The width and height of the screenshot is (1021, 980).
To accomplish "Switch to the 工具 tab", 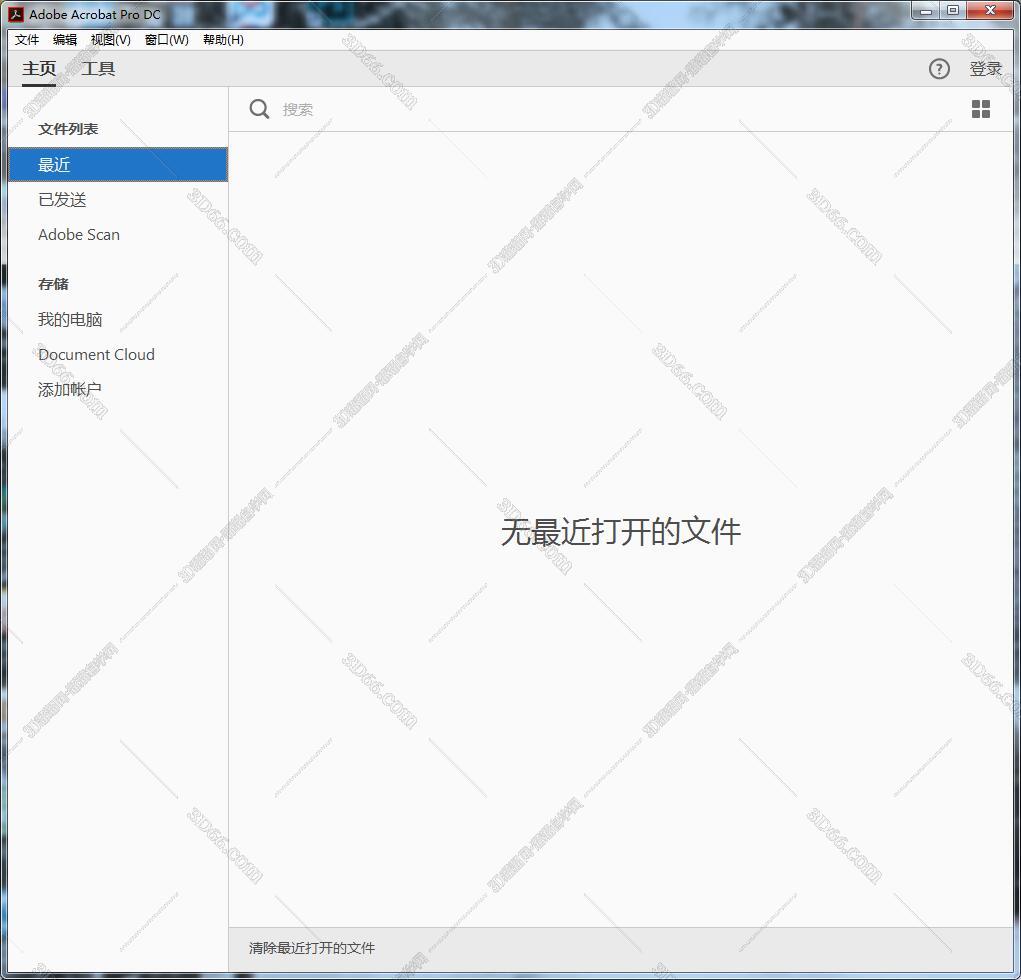I will [98, 68].
